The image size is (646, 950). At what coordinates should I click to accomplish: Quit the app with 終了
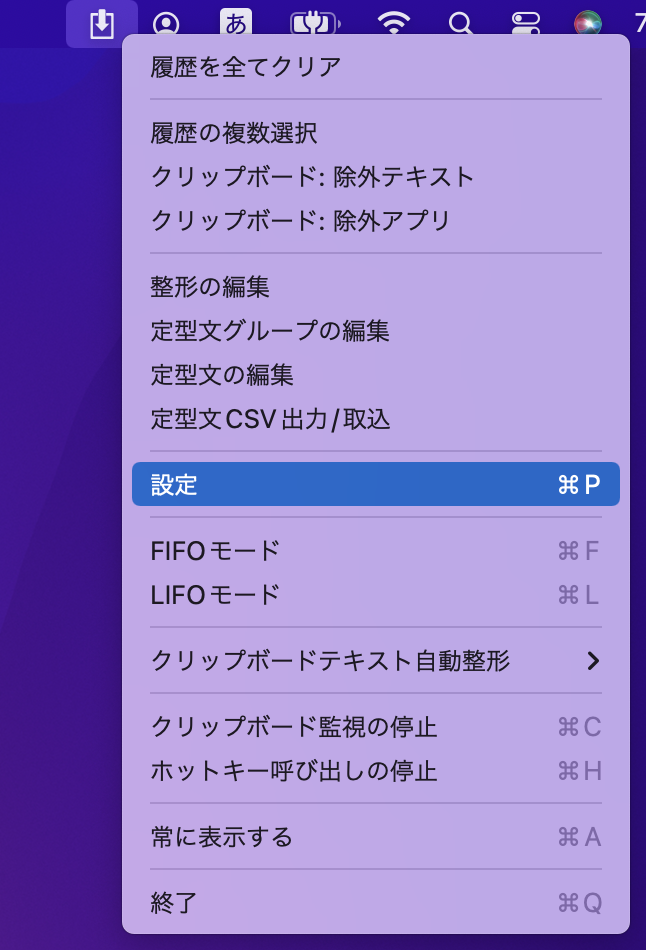(376, 903)
